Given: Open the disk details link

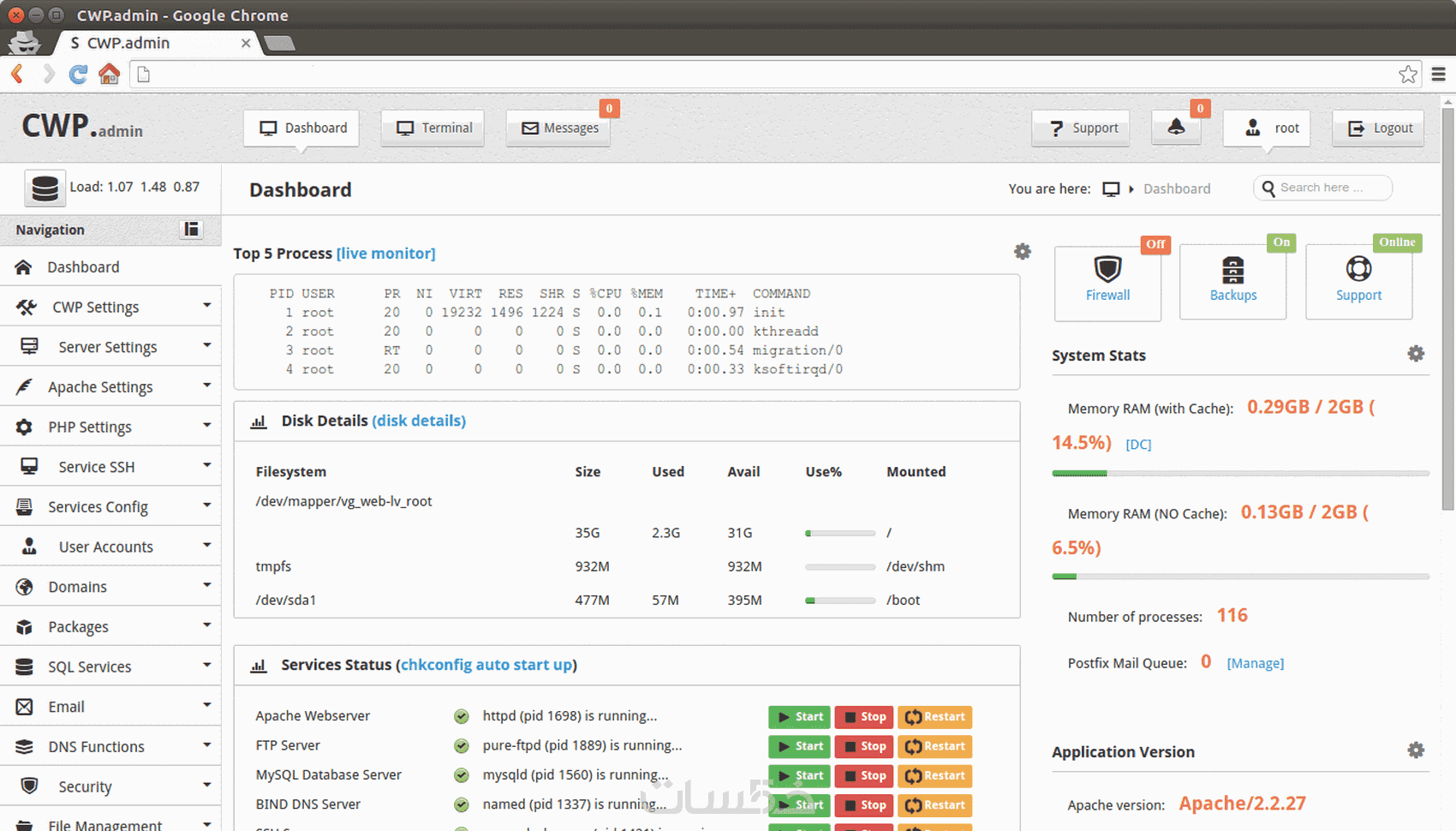Looking at the screenshot, I should click(x=419, y=421).
